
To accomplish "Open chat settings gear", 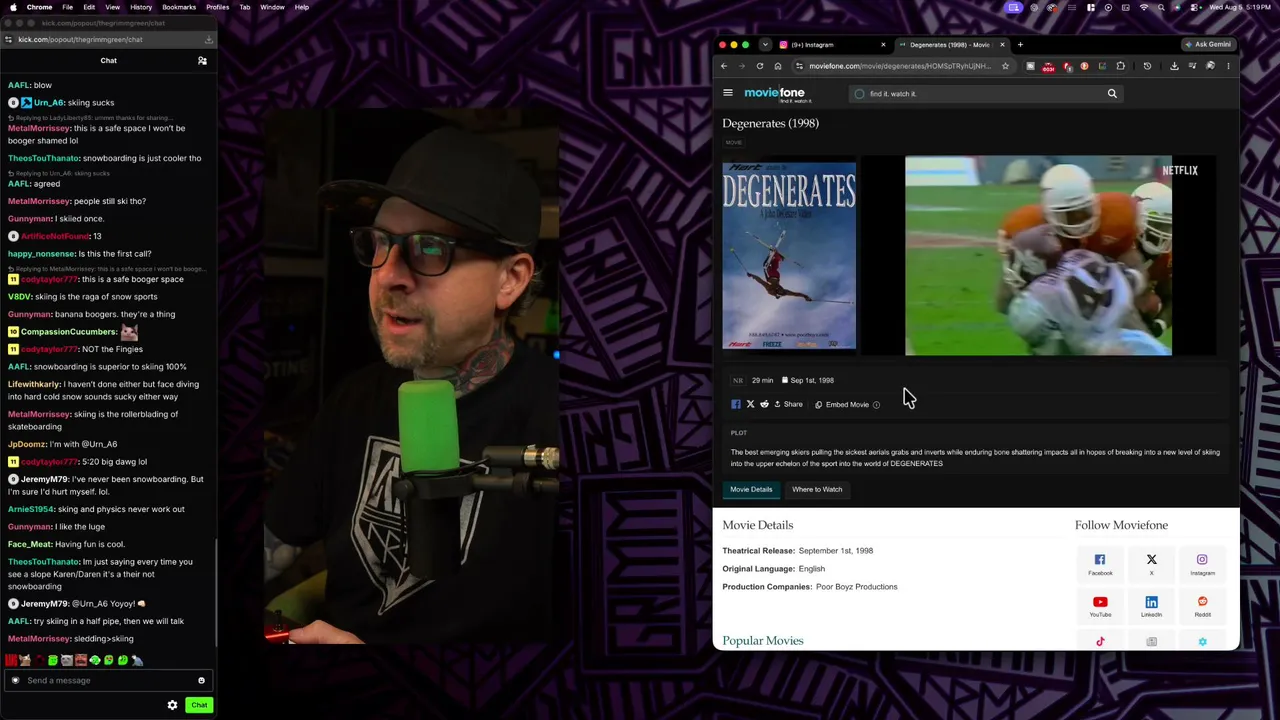I will (172, 705).
